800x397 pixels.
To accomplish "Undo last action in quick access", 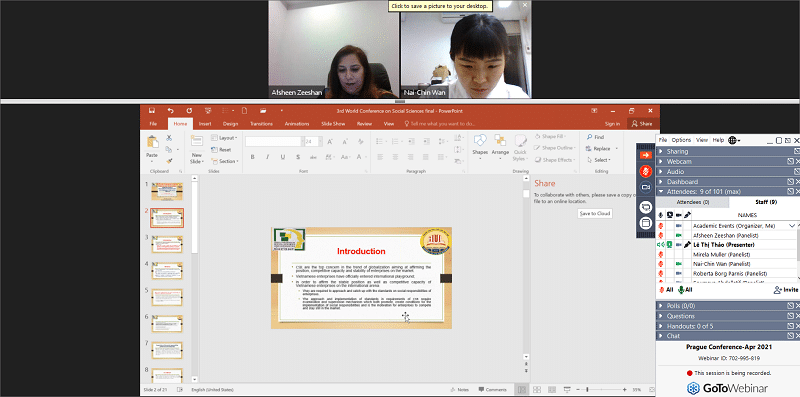I will [170, 110].
